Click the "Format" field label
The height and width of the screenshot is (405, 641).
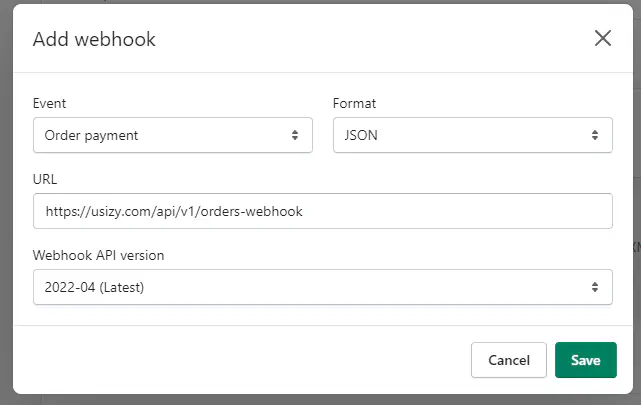(354, 103)
